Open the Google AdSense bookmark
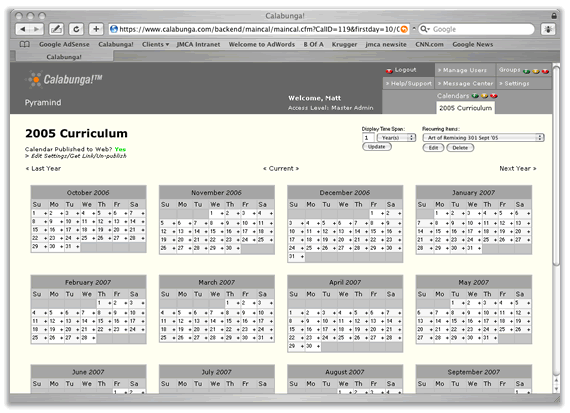This screenshot has width=570, height=413. 64,44
